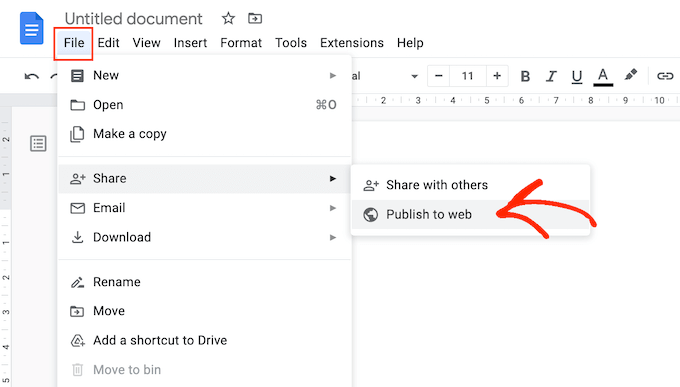Open the Extensions menu

click(x=352, y=43)
